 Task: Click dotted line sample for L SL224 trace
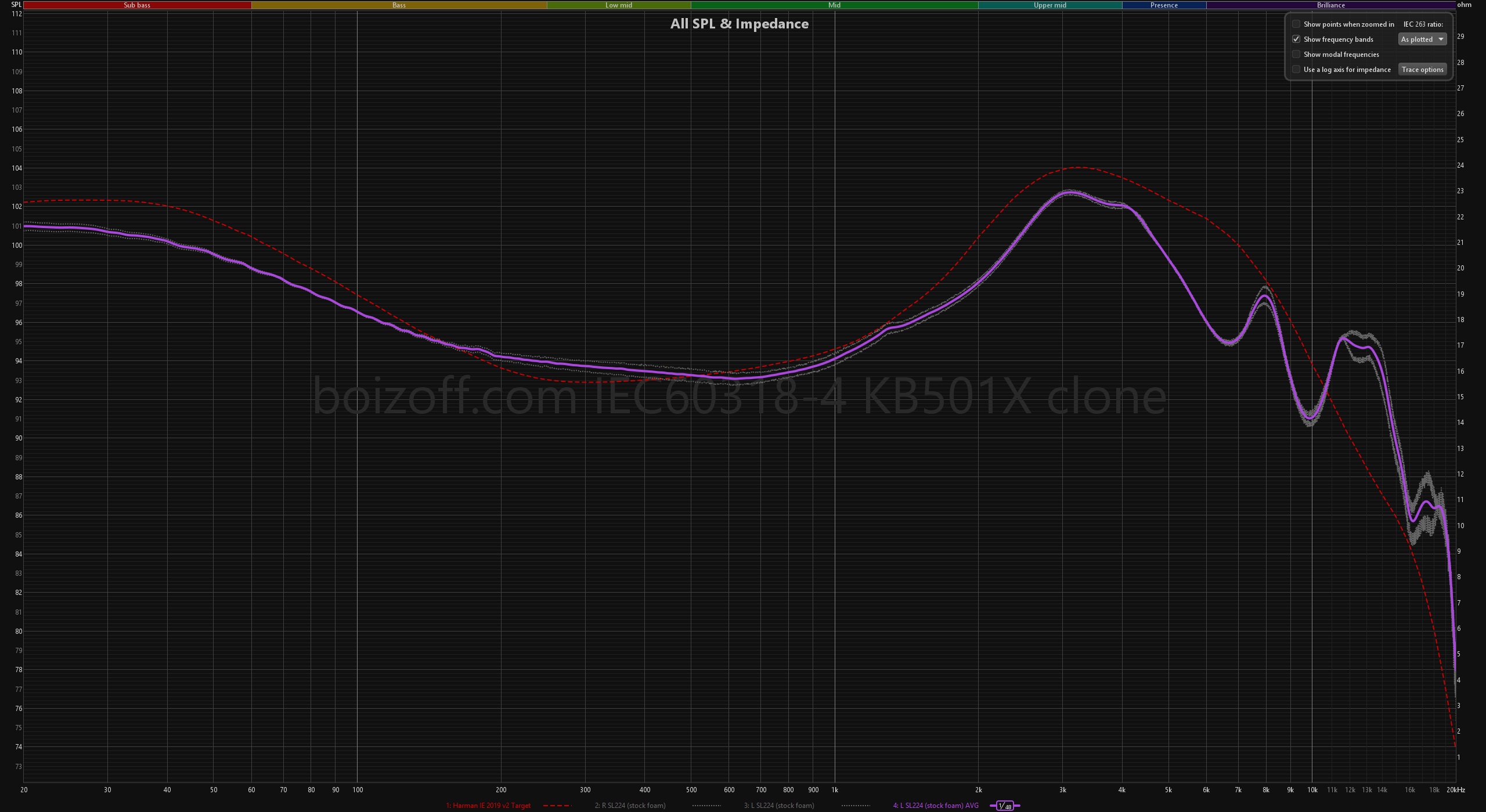[856, 806]
